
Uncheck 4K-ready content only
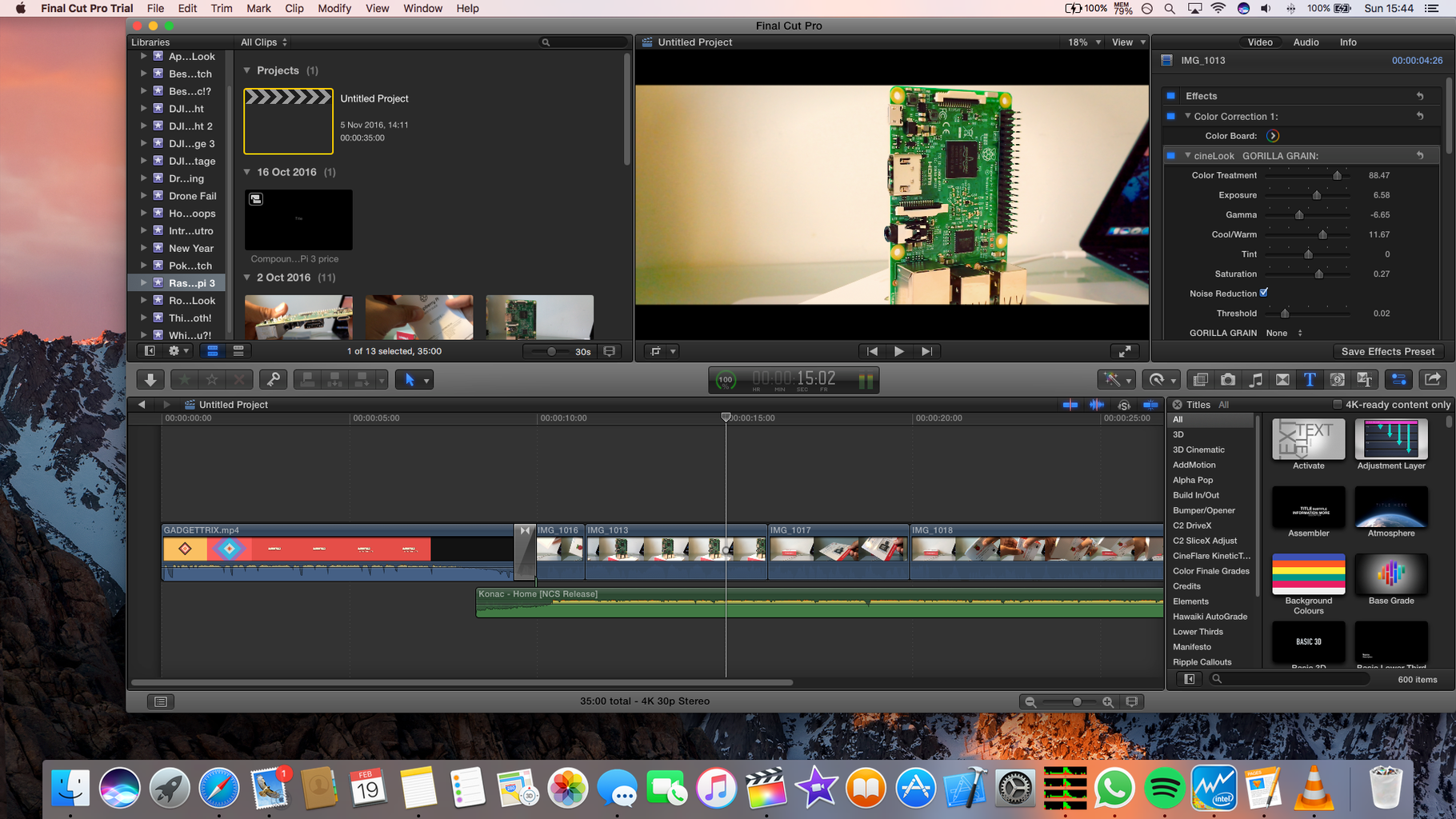[1338, 404]
